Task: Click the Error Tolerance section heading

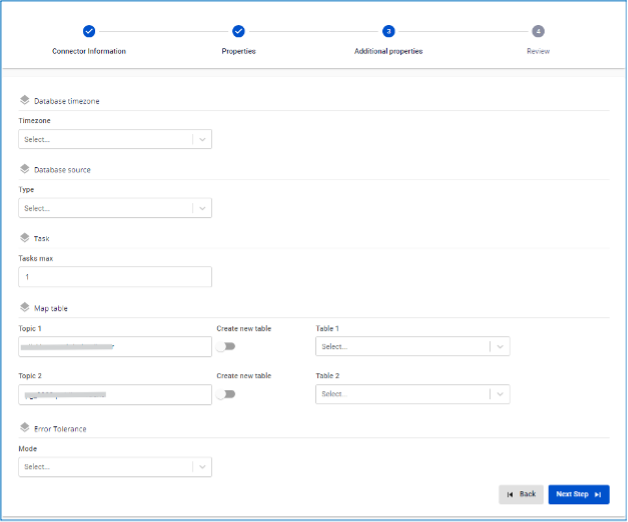Action: click(x=60, y=429)
